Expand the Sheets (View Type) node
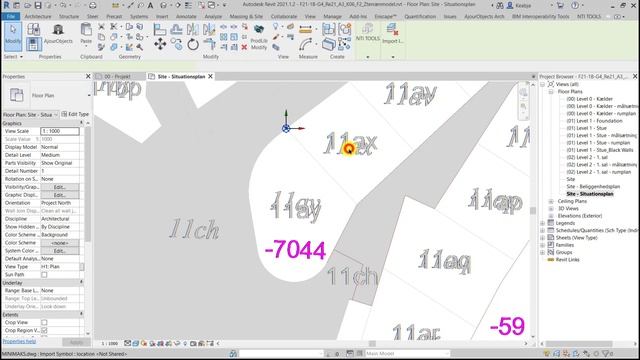The image size is (640, 360). (x=542, y=238)
